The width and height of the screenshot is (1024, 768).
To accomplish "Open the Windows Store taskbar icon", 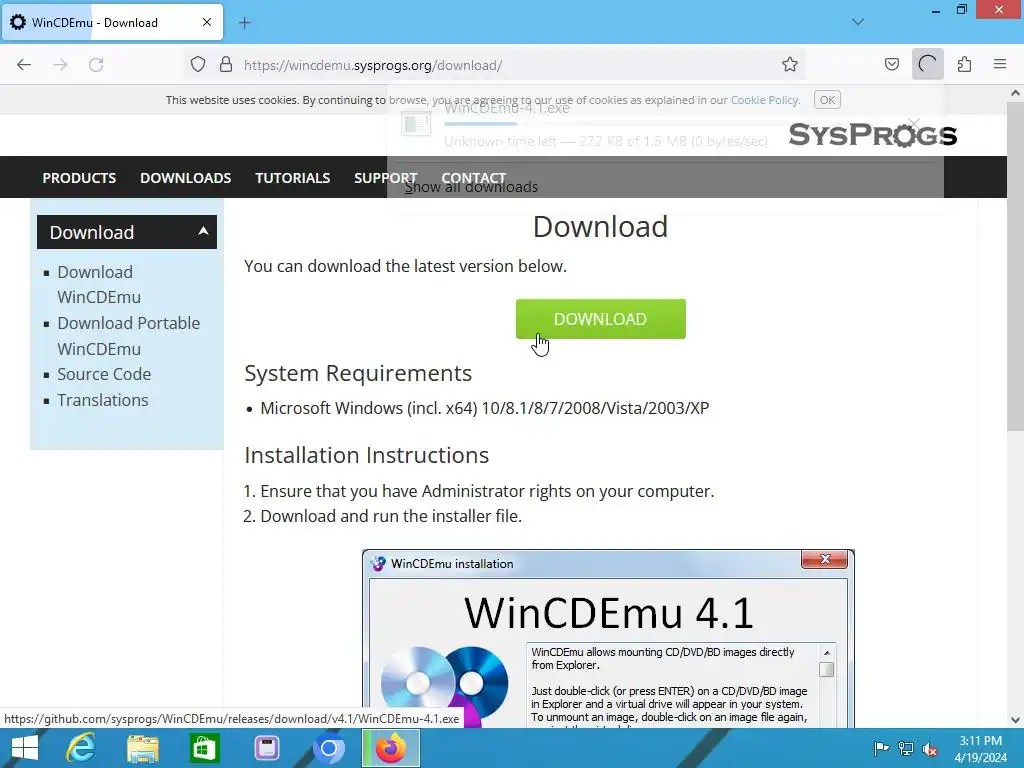I will 204,748.
